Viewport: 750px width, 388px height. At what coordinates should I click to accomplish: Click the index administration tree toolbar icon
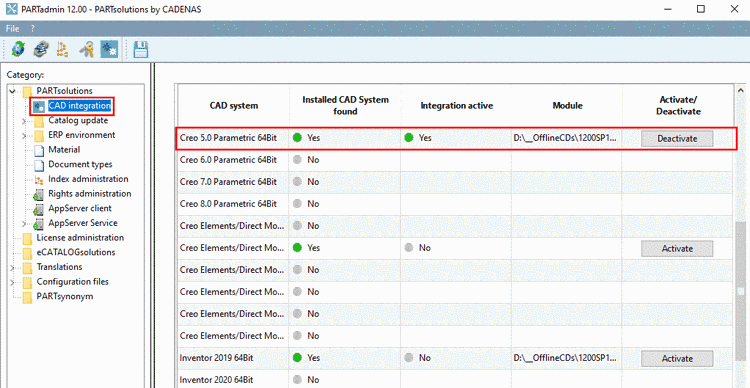(63, 49)
